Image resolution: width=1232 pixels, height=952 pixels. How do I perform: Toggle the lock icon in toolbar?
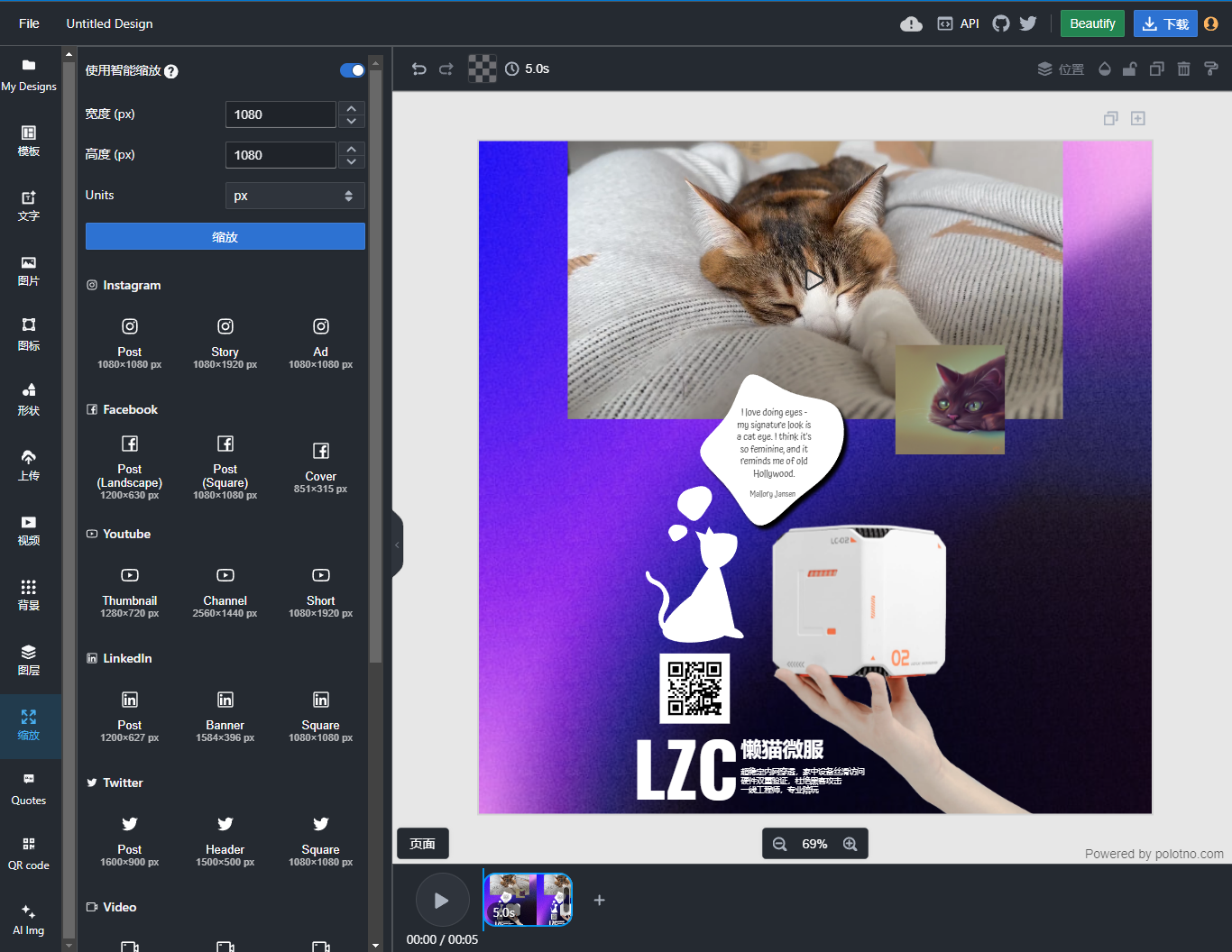[1129, 69]
